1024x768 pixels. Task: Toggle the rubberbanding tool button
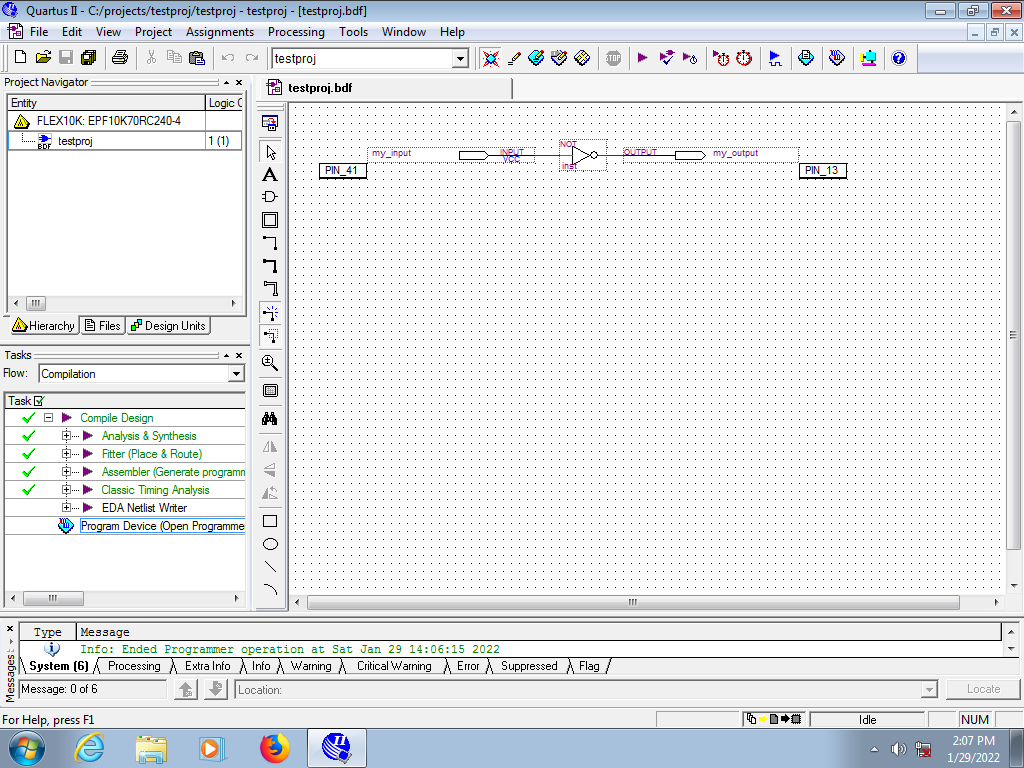click(x=270, y=312)
